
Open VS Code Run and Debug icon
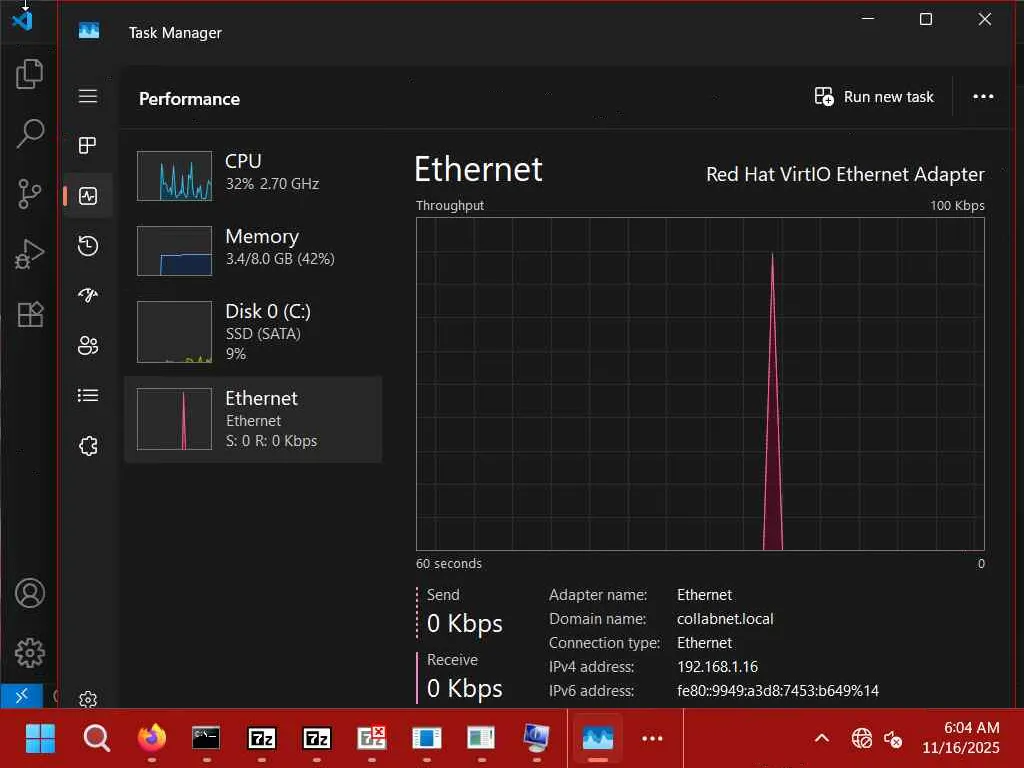click(x=29, y=253)
